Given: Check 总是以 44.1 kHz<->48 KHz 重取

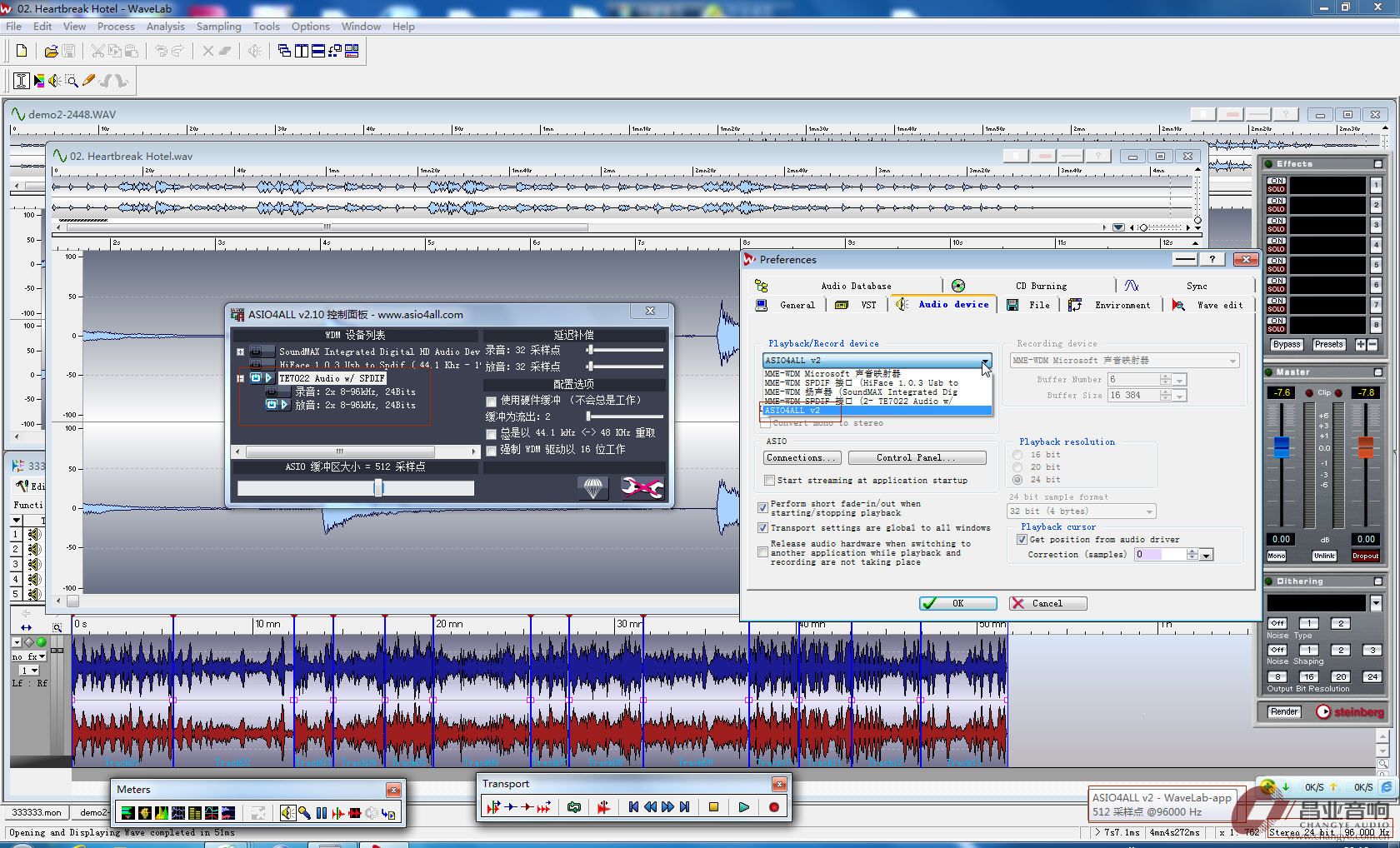Looking at the screenshot, I should (492, 434).
